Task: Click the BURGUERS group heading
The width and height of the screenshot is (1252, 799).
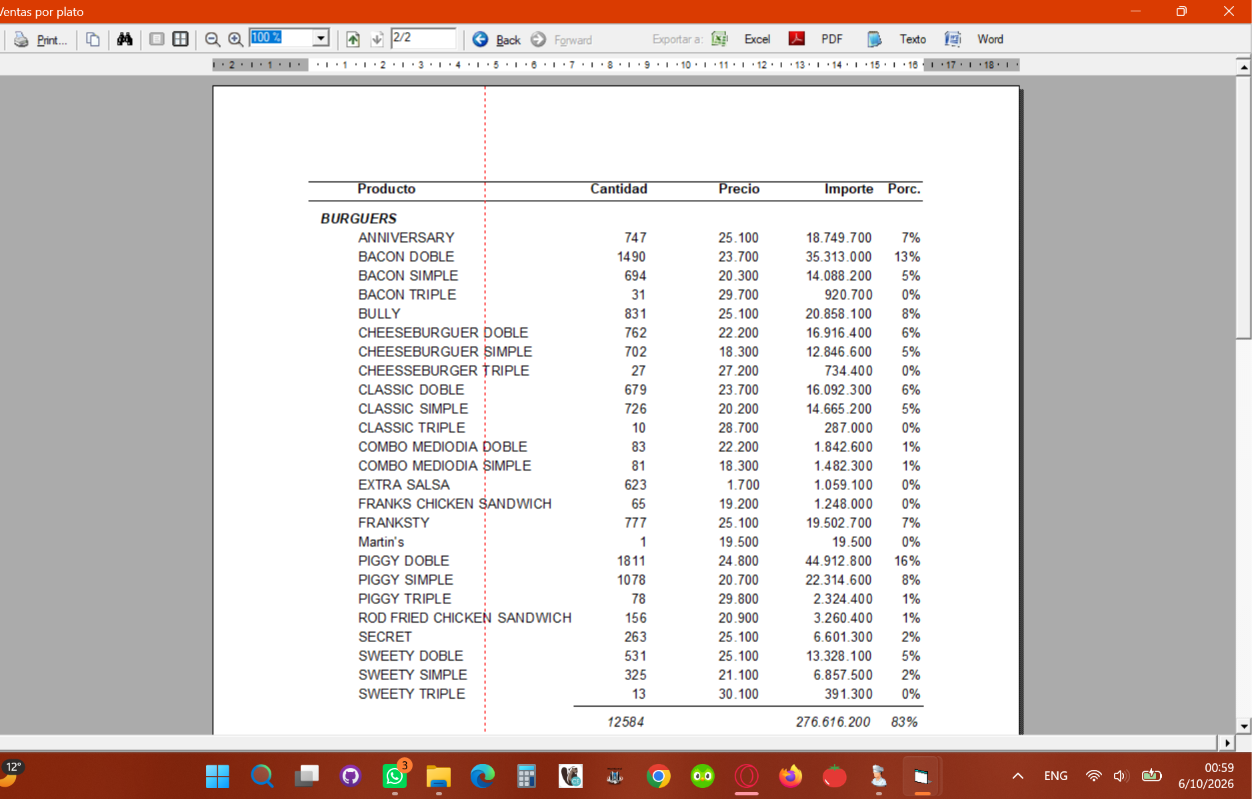Action: (x=359, y=218)
